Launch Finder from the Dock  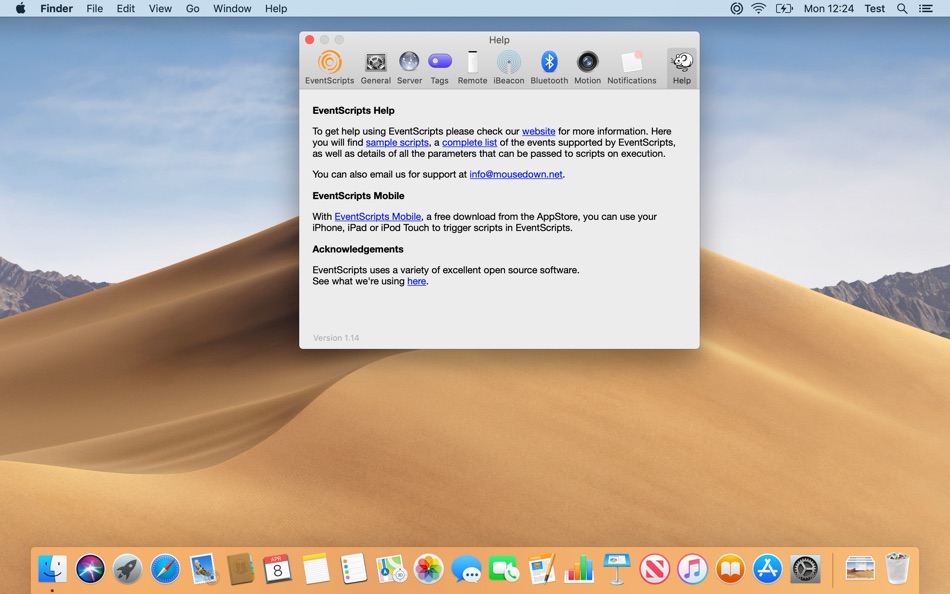tap(53, 569)
